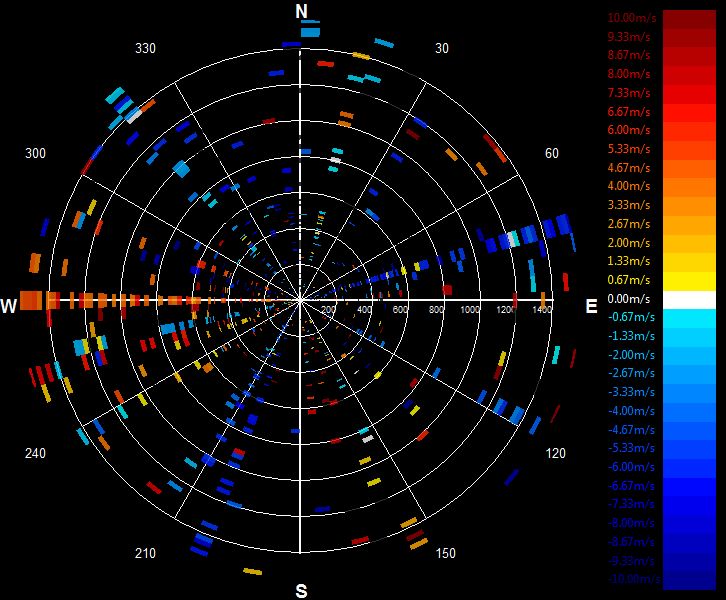Select the W compass label

tap(8, 306)
